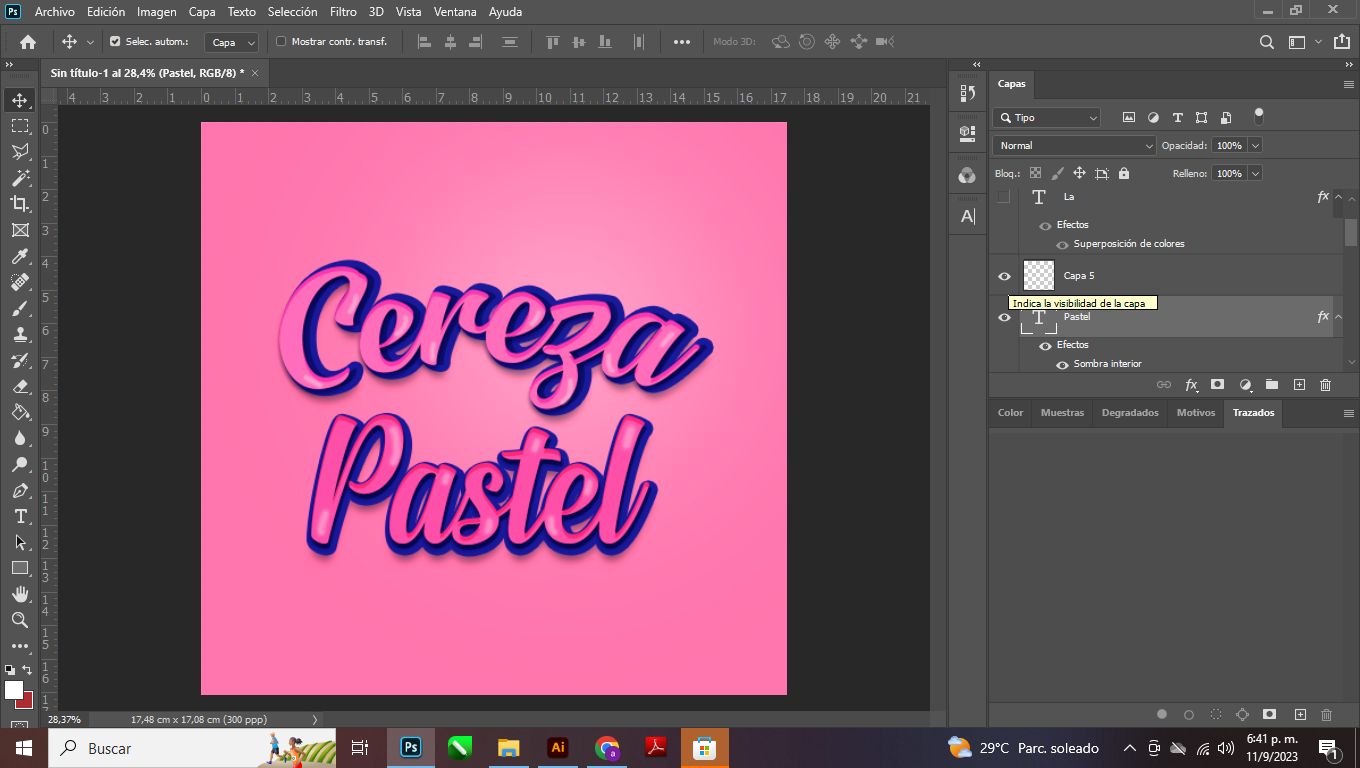Viewport: 1360px width, 768px height.
Task: Click the Home screen button
Action: click(x=28, y=42)
